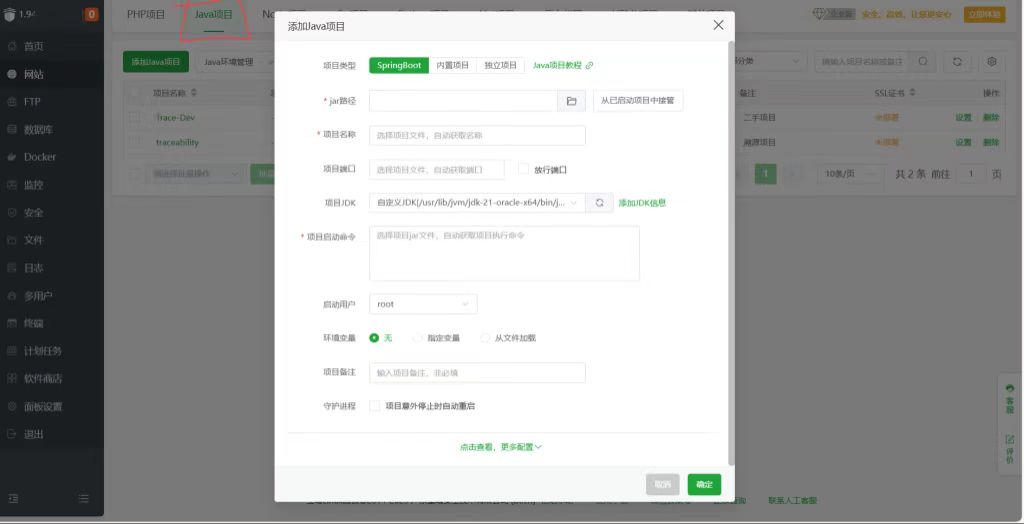Viewport: 1024px width, 524px height.
Task: Enable the 放行端口 checkbox
Action: point(523,169)
